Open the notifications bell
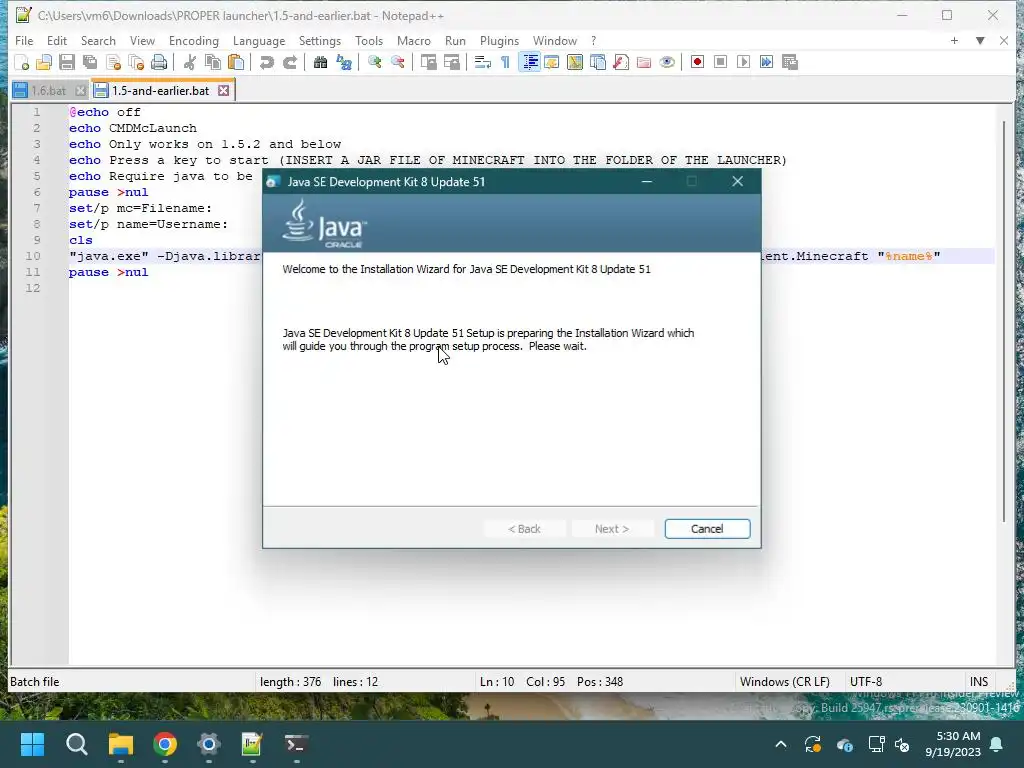The width and height of the screenshot is (1024, 768). tap(997, 744)
